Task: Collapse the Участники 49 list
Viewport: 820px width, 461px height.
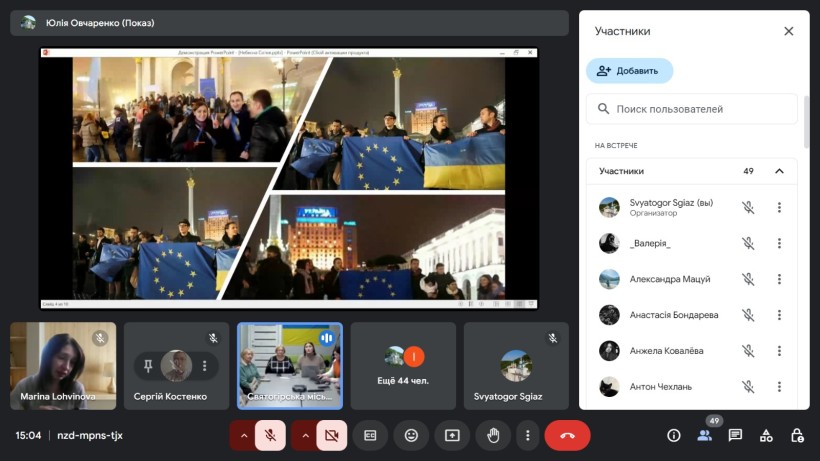Action: click(779, 171)
